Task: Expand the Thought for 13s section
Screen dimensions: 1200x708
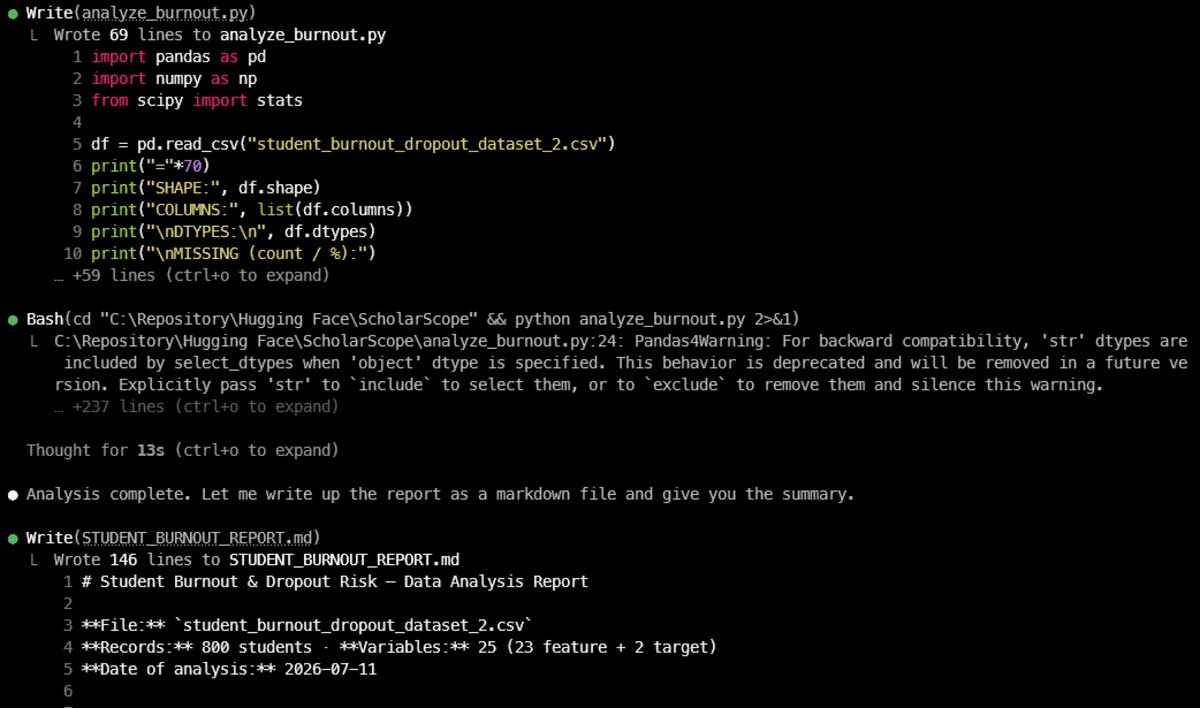Action: pyautogui.click(x=183, y=451)
